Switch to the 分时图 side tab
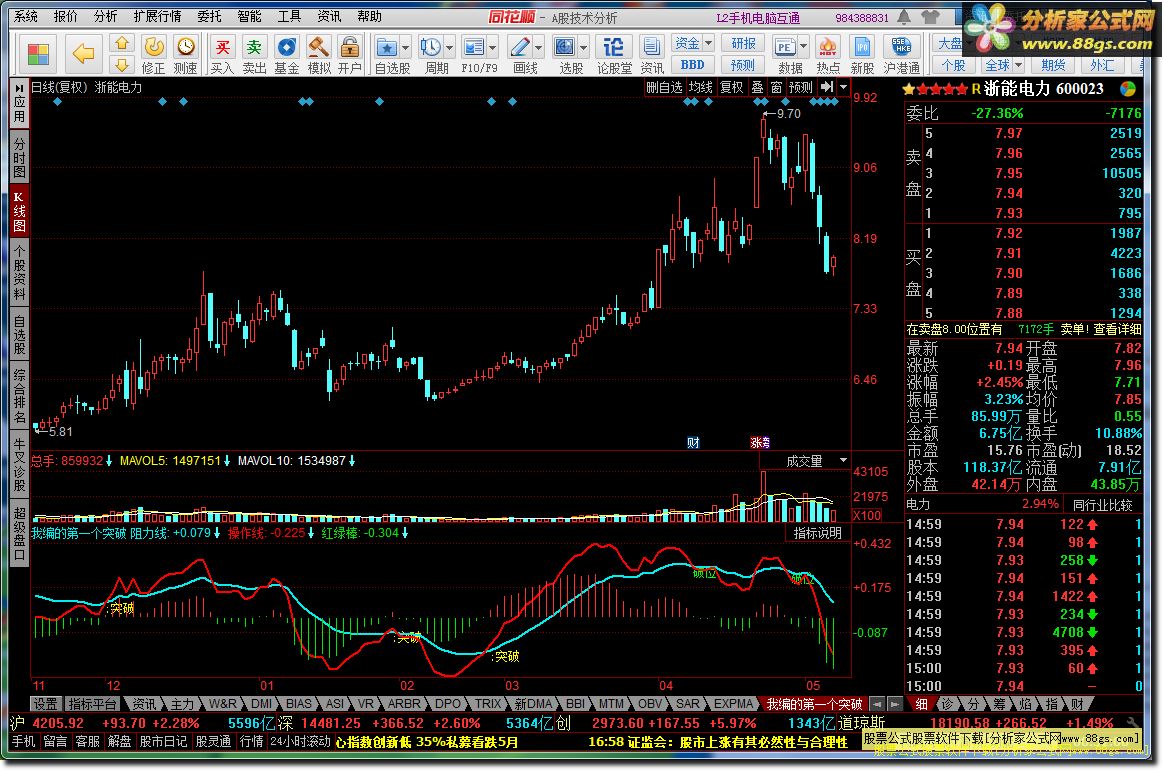 [19, 157]
